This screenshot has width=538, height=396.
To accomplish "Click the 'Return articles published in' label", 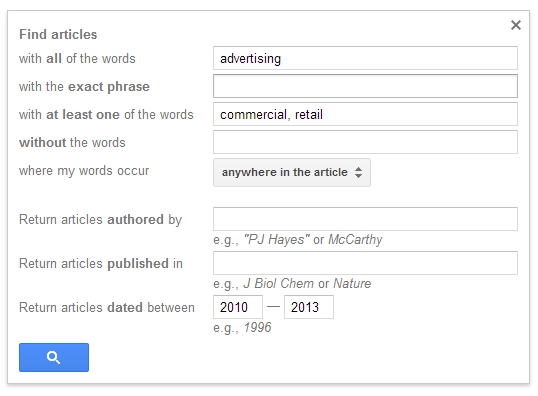I will (101, 264).
